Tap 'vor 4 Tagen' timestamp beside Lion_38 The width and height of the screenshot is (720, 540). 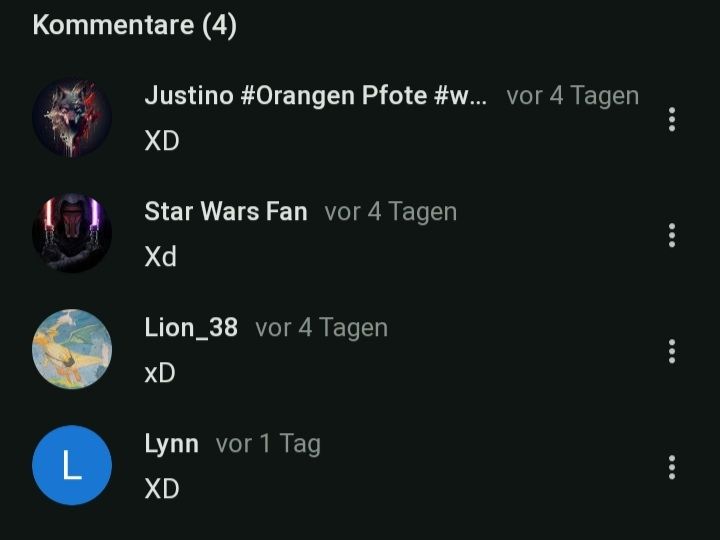pyautogui.click(x=321, y=328)
